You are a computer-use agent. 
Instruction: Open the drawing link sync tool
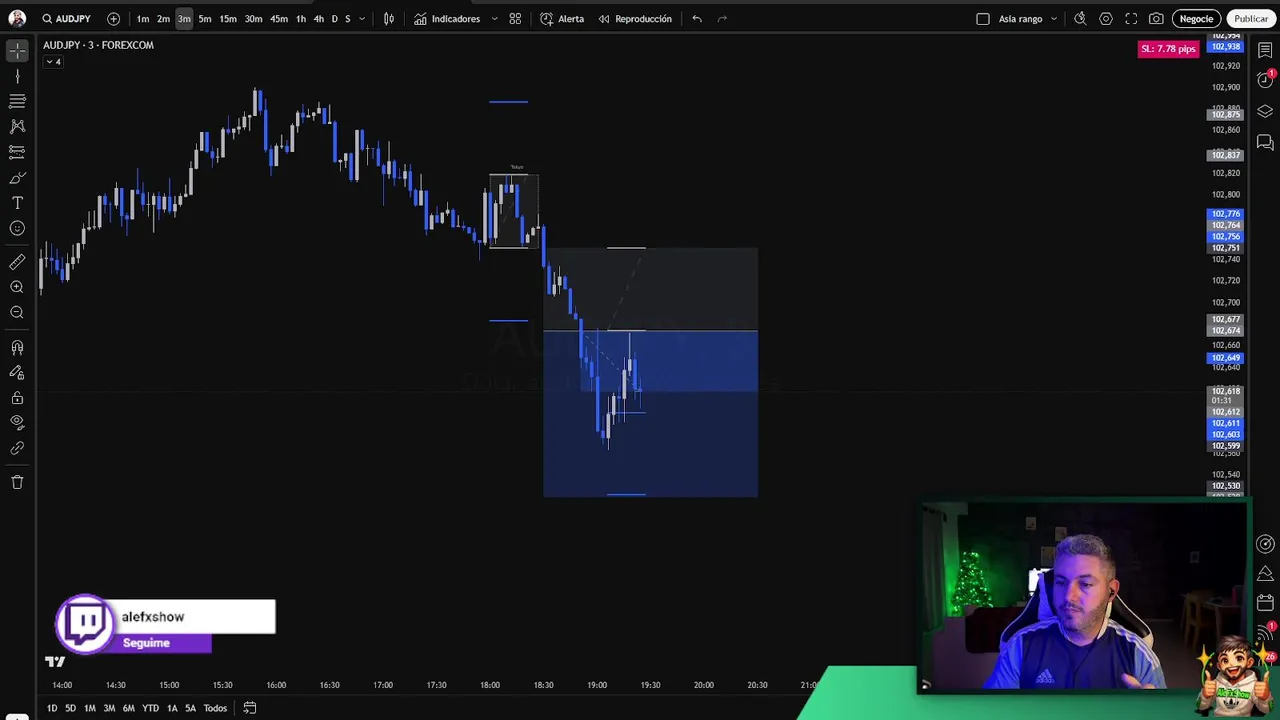[x=17, y=448]
